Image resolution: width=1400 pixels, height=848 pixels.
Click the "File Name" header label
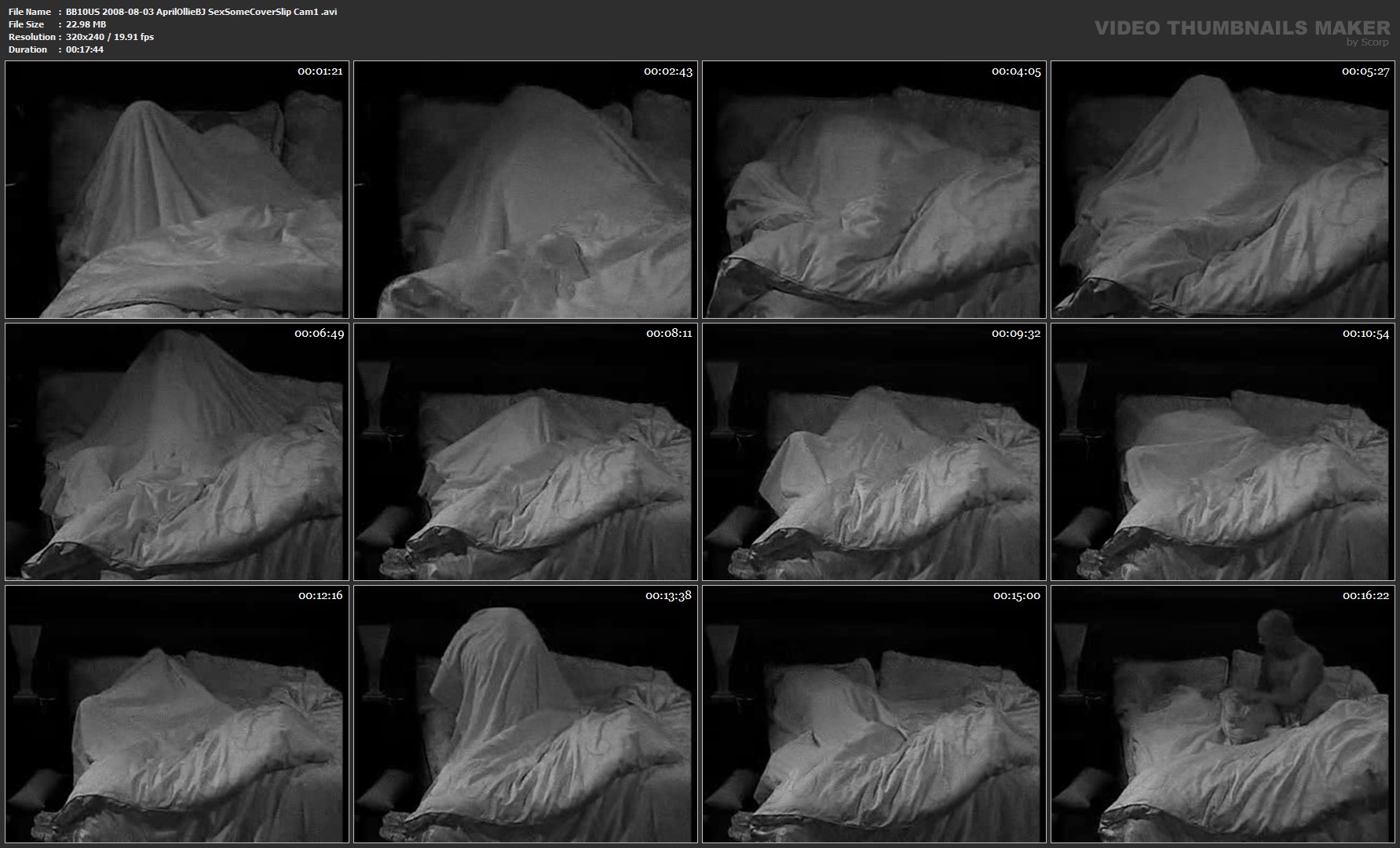(30, 12)
